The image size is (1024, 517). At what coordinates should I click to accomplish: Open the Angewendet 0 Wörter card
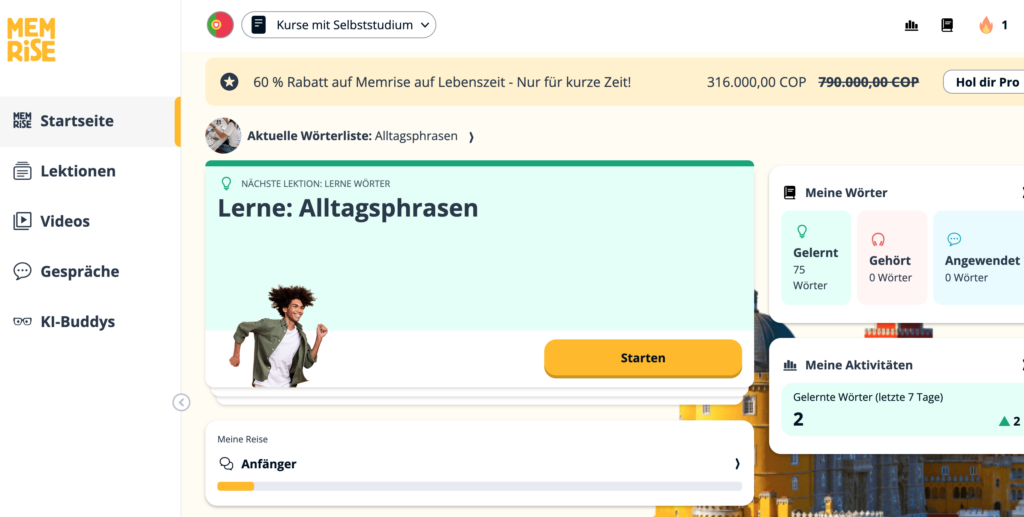tap(978, 257)
